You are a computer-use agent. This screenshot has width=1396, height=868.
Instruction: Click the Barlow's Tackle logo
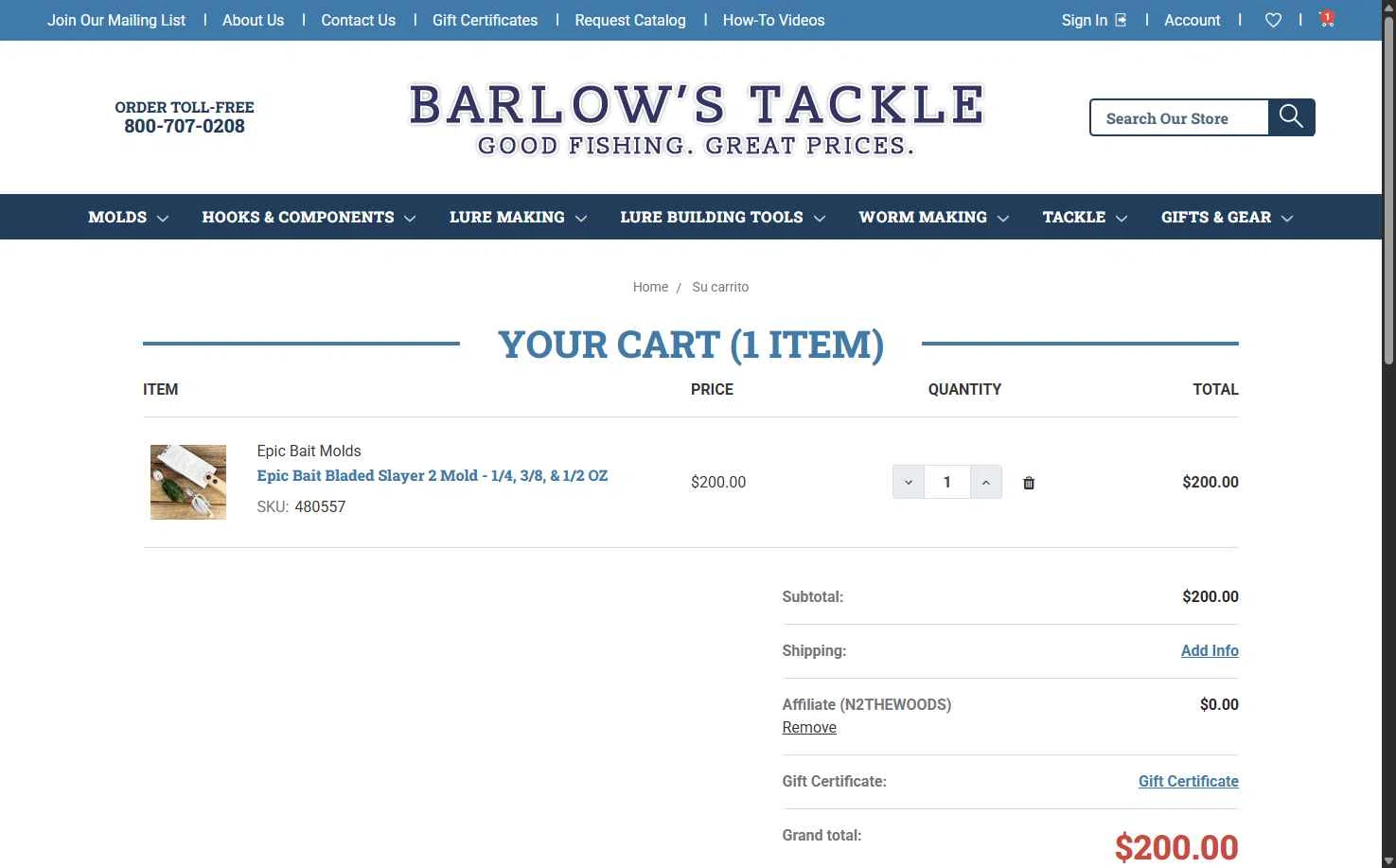pyautogui.click(x=697, y=118)
